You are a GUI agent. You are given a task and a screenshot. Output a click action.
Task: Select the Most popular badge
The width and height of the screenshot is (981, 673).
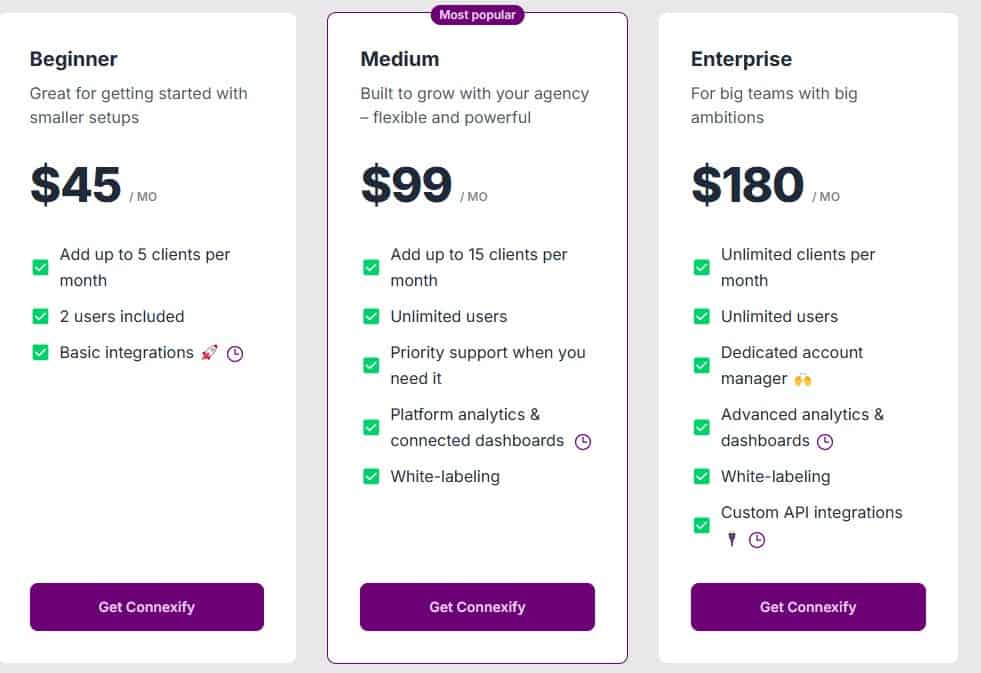[x=477, y=15]
